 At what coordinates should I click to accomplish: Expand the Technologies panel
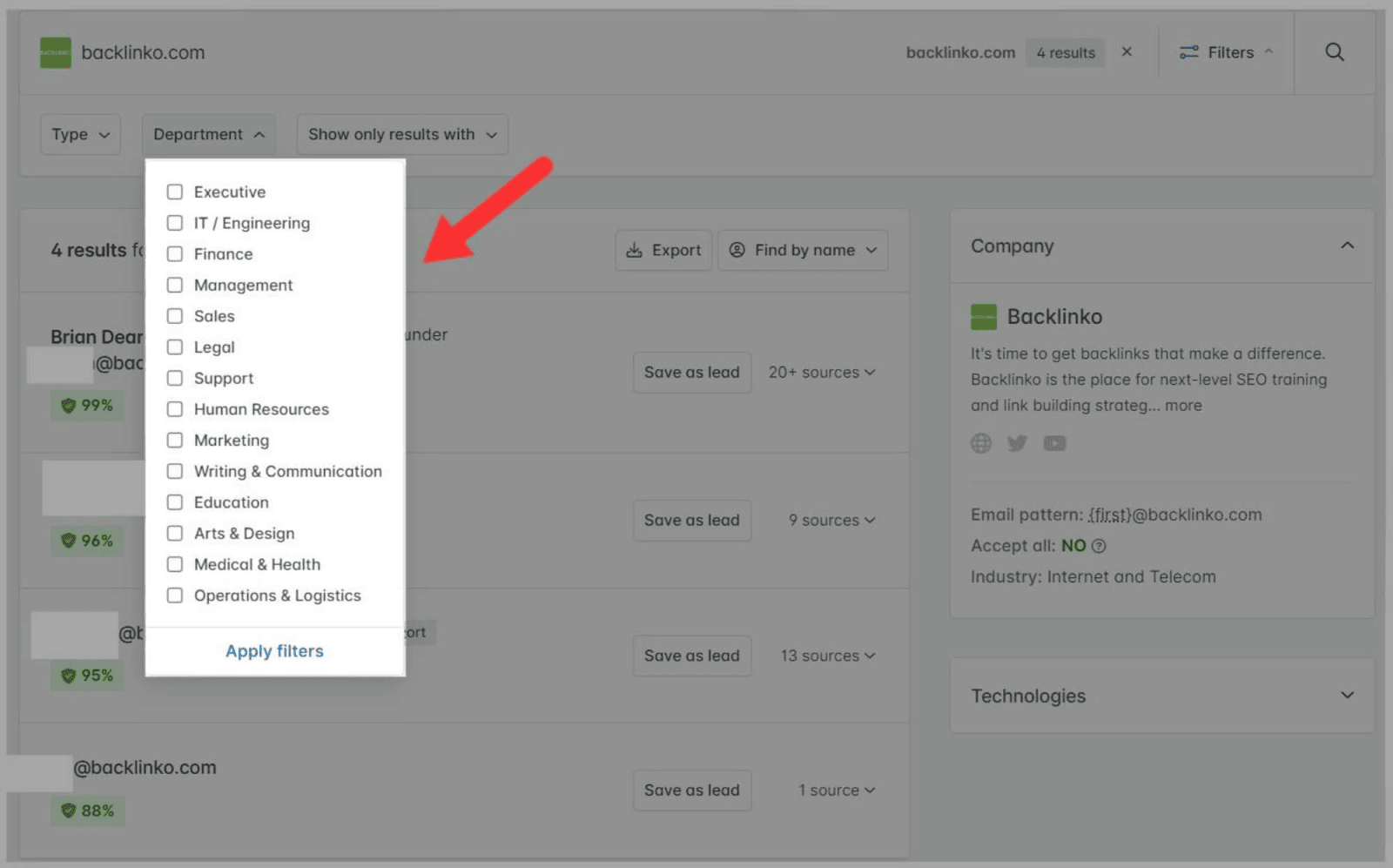pos(1347,696)
